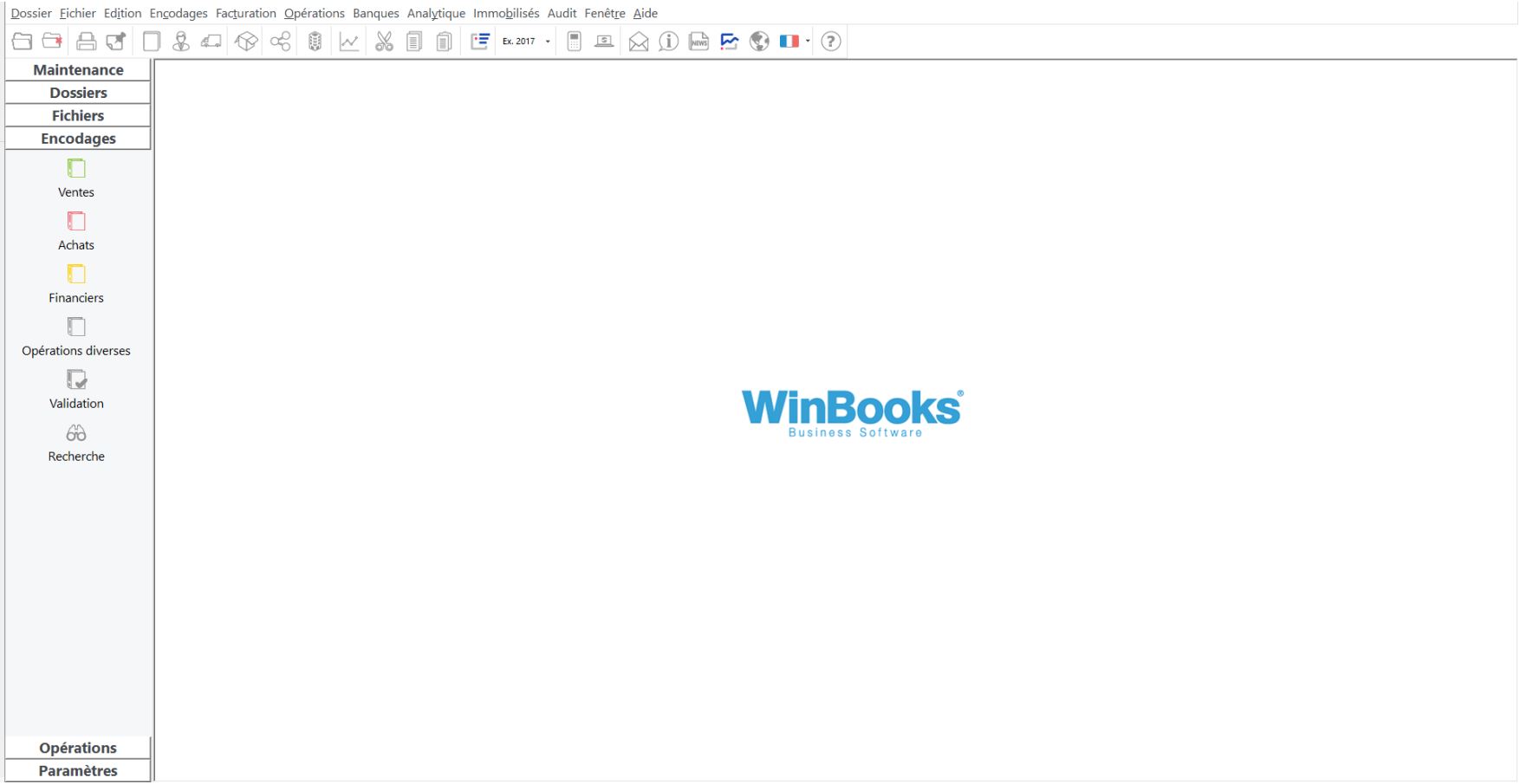Open the Edition menu
Viewport: 1520px width, 784px height.
122,13
